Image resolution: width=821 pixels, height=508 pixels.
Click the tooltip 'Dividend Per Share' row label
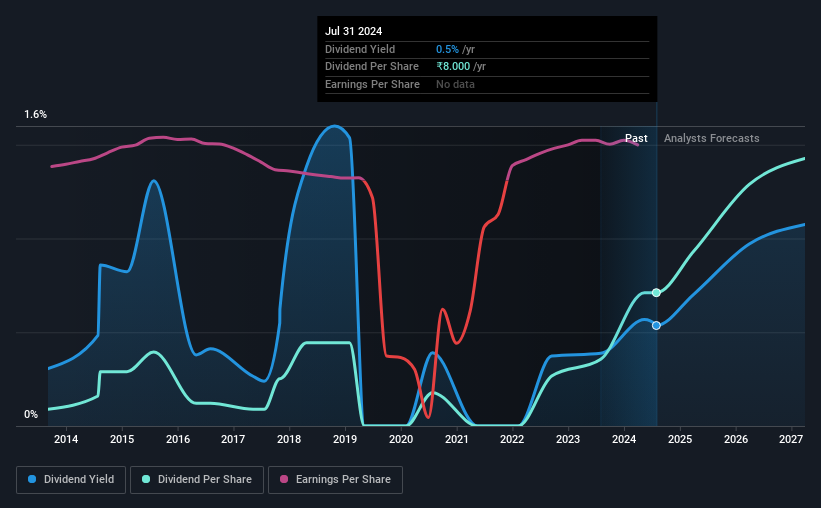[372, 67]
